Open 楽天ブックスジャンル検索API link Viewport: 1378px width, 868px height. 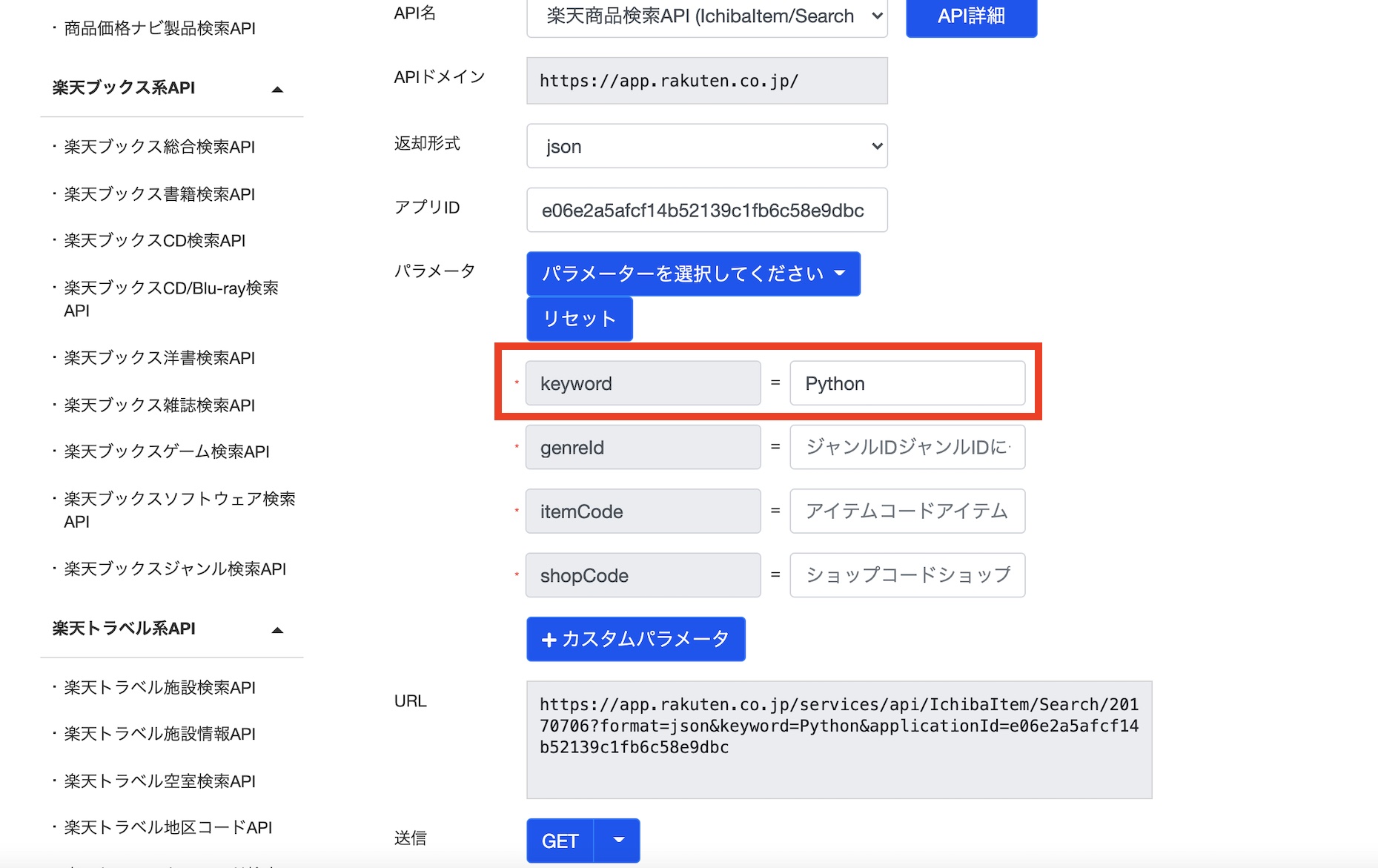click(175, 569)
